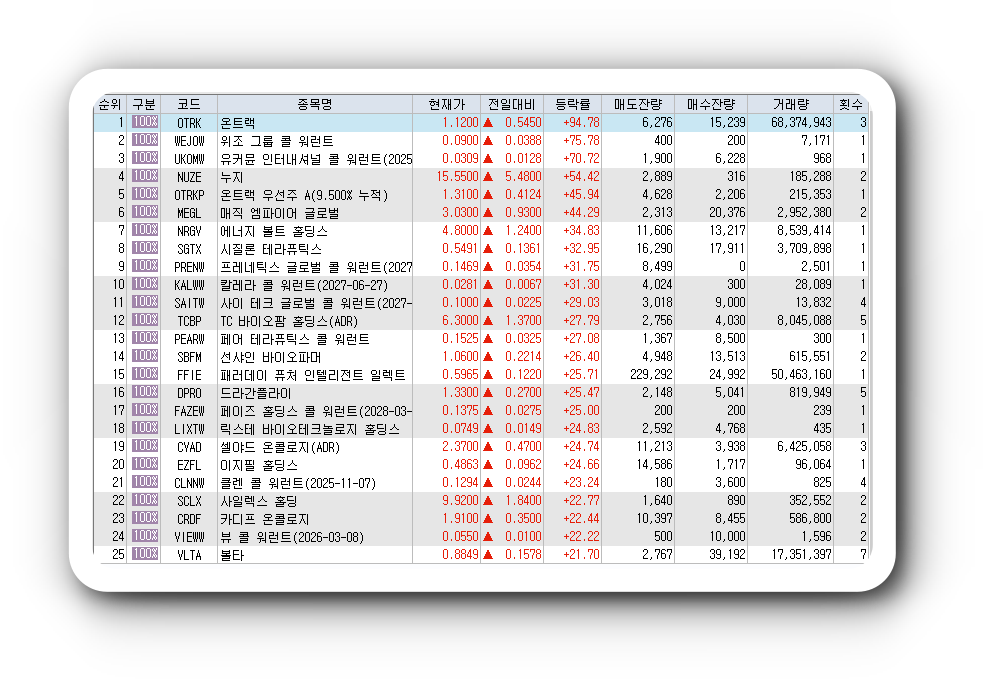This screenshot has height=679, width=983.
Task: Click the 100% badge in FFIE row
Action: [x=145, y=374]
